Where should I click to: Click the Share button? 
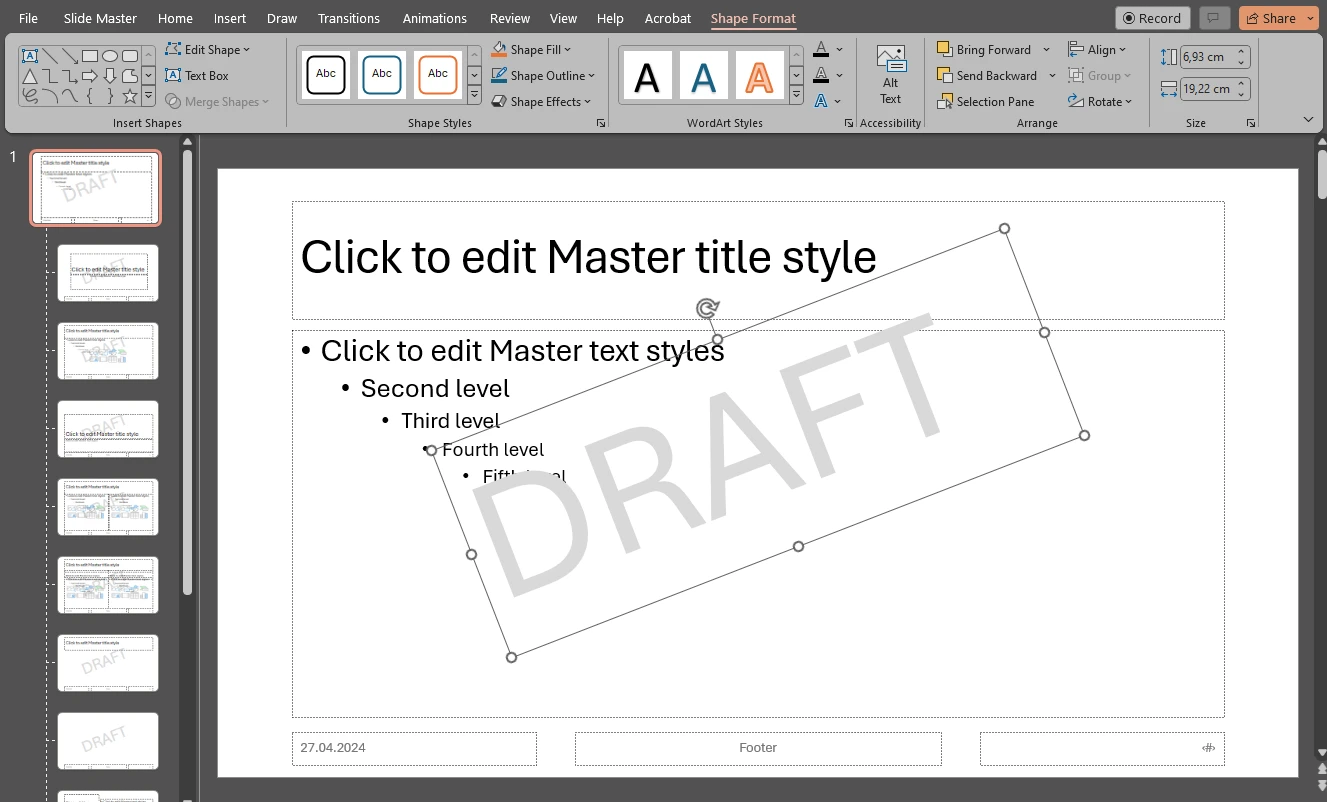tap(1278, 17)
